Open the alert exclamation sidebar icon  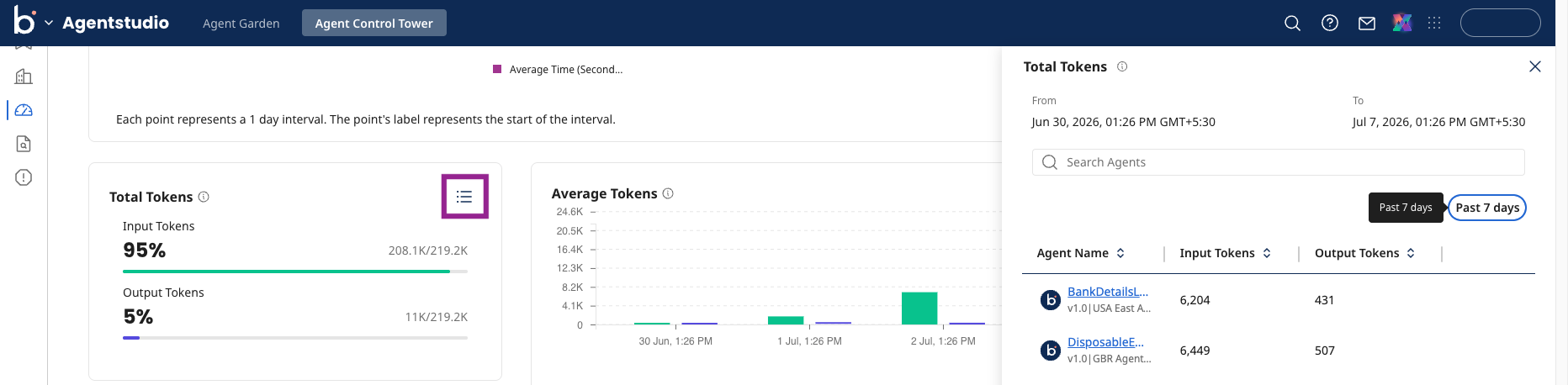click(x=24, y=177)
